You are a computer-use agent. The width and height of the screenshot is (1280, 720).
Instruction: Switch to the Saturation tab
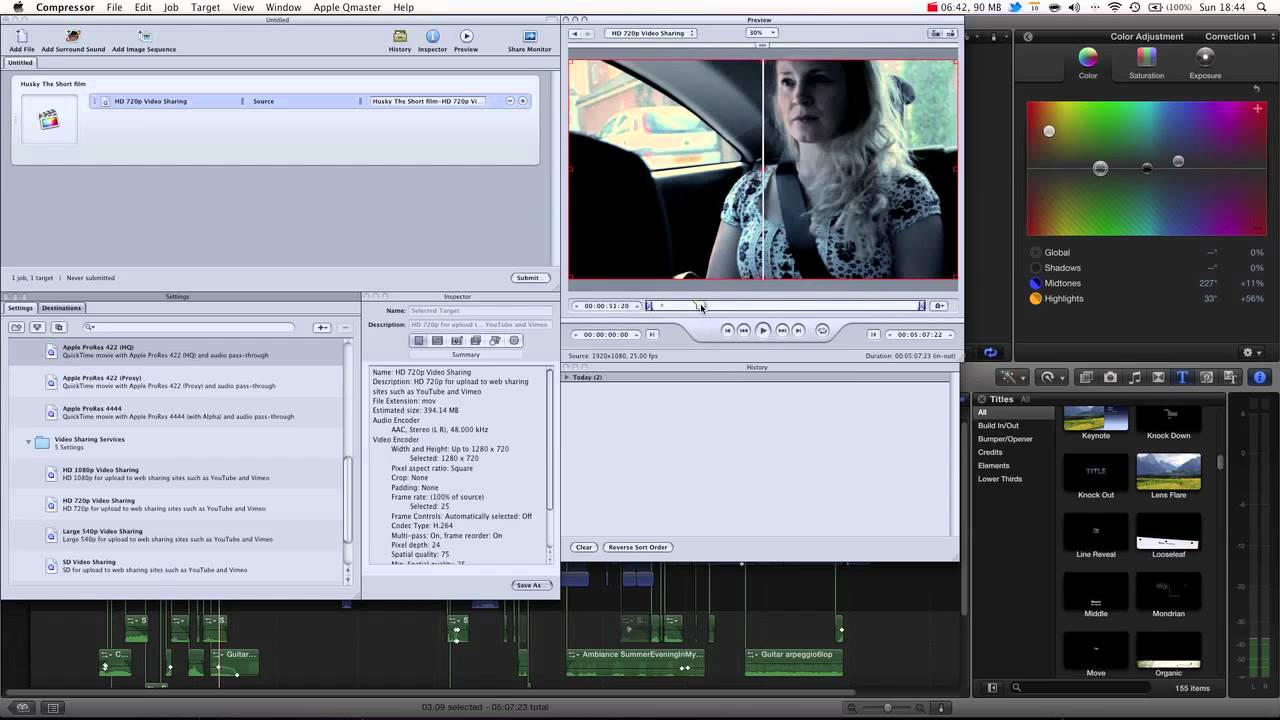[1146, 62]
